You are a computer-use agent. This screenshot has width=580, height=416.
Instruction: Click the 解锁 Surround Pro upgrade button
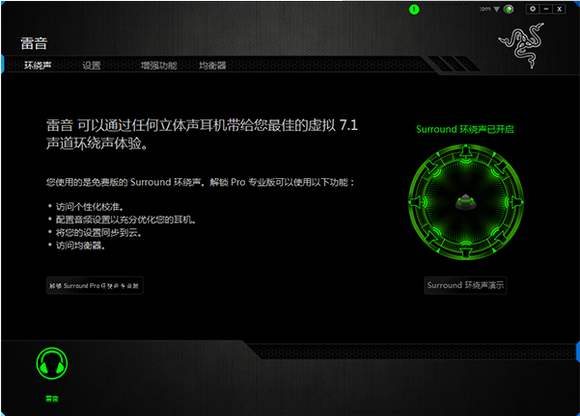pos(94,285)
